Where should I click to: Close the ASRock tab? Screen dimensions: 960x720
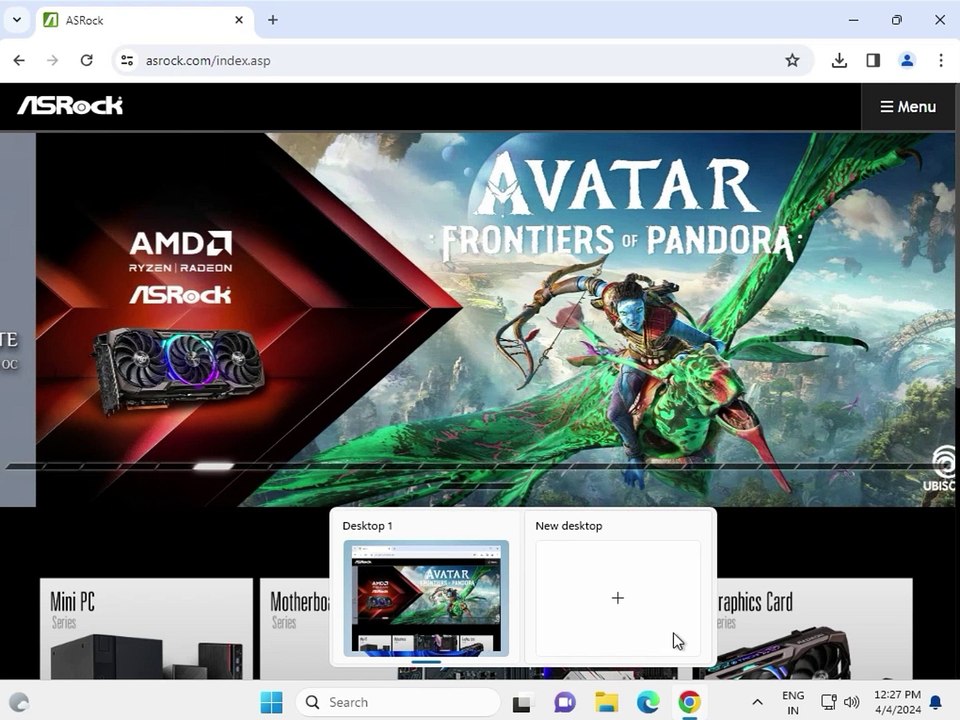(x=239, y=20)
